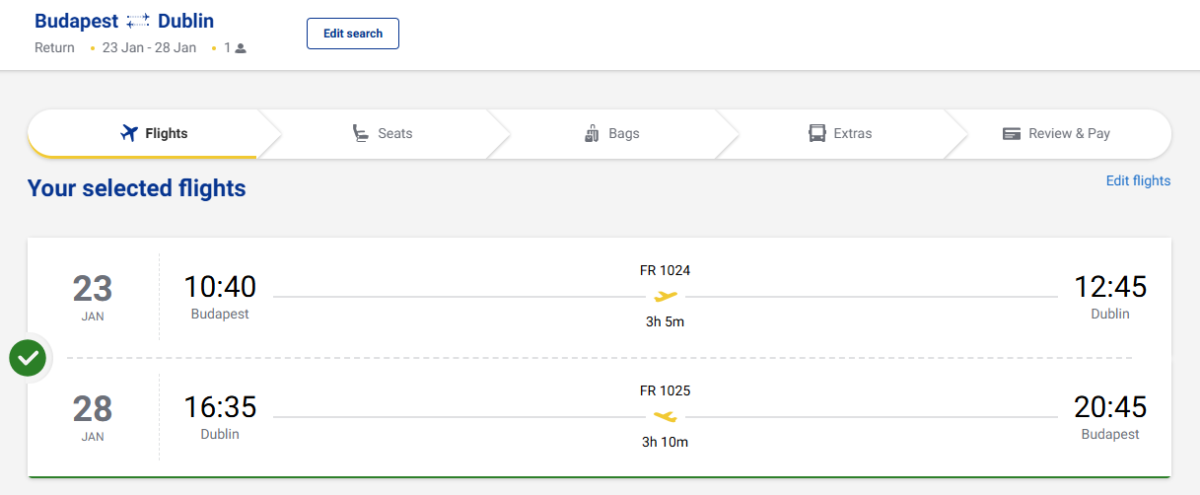Image resolution: width=1200 pixels, height=495 pixels.
Task: Switch to the Seats tab
Action: click(395, 134)
